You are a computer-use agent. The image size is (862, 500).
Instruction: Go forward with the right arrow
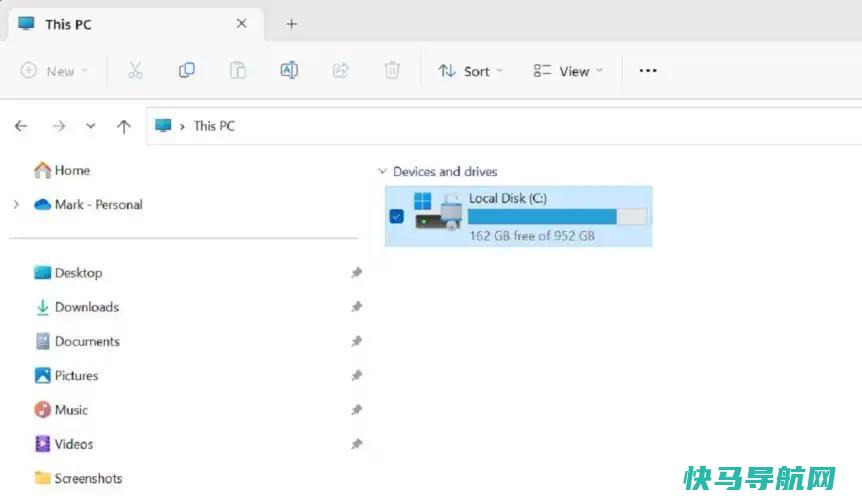pyautogui.click(x=59, y=126)
